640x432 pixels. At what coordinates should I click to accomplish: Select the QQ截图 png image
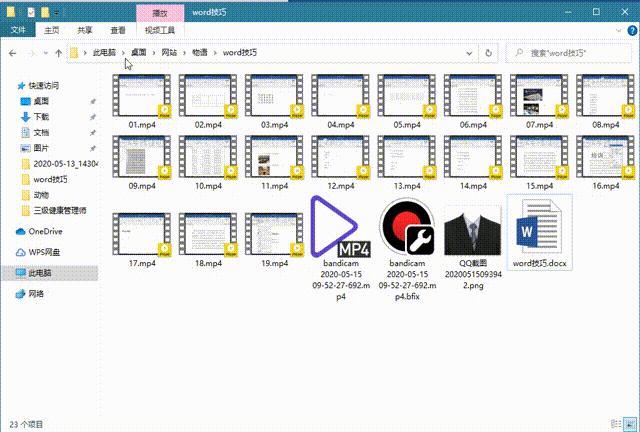click(x=473, y=231)
